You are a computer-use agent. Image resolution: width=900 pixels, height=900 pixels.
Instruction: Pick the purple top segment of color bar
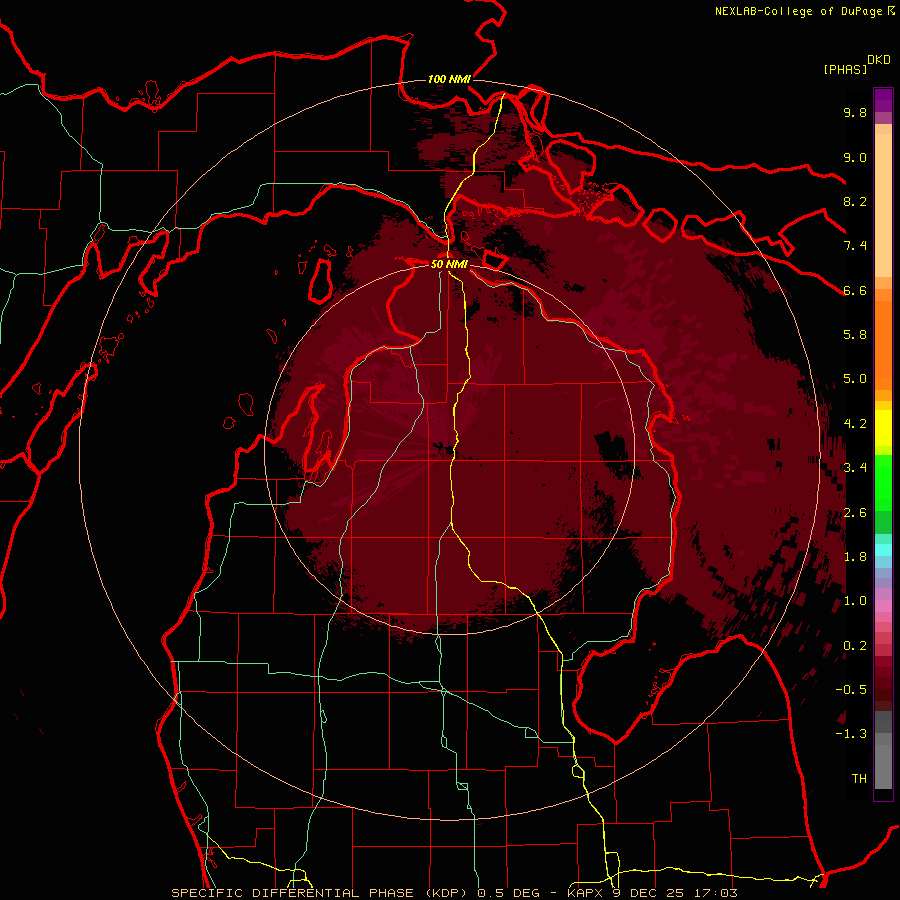(883, 100)
